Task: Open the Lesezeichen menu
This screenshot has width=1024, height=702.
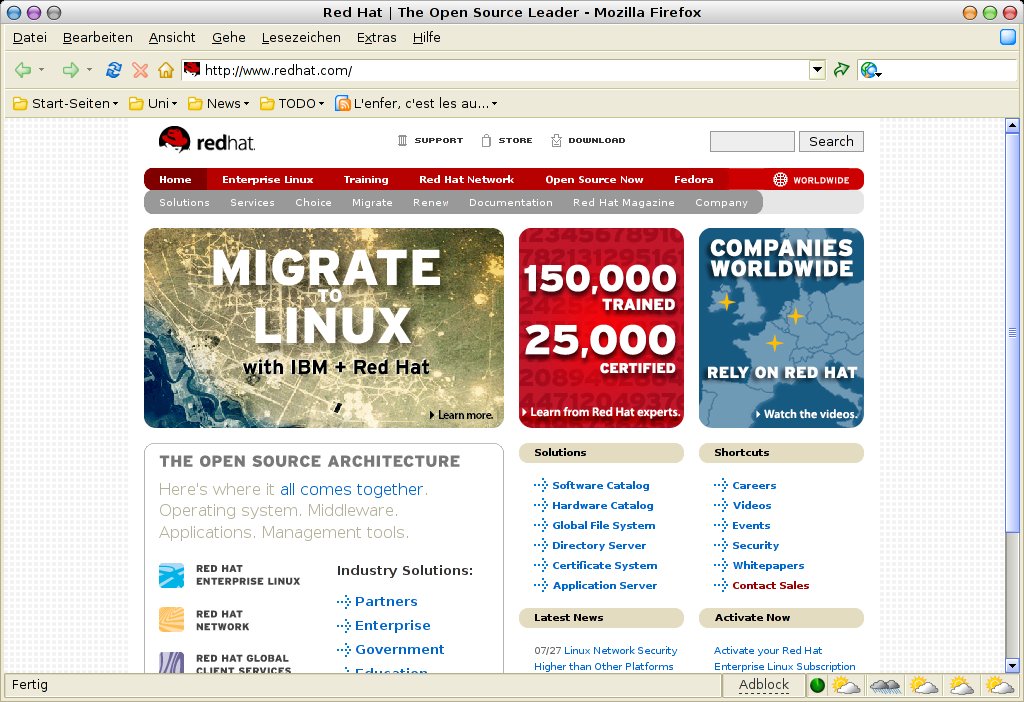Action: (300, 38)
